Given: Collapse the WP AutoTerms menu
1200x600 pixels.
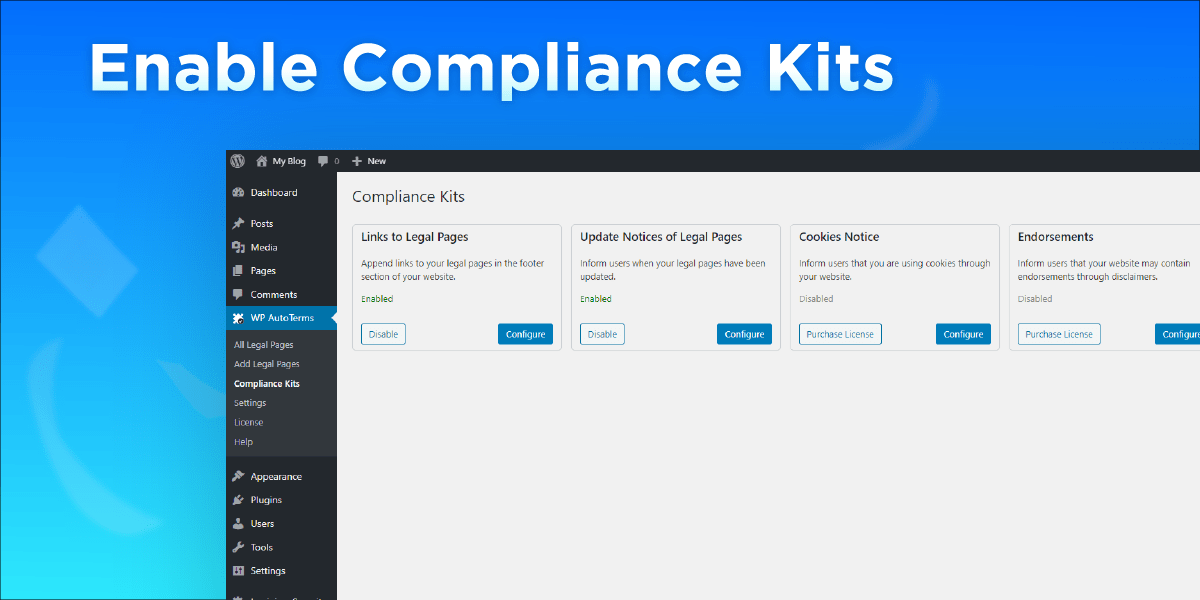Looking at the screenshot, I should tap(281, 318).
